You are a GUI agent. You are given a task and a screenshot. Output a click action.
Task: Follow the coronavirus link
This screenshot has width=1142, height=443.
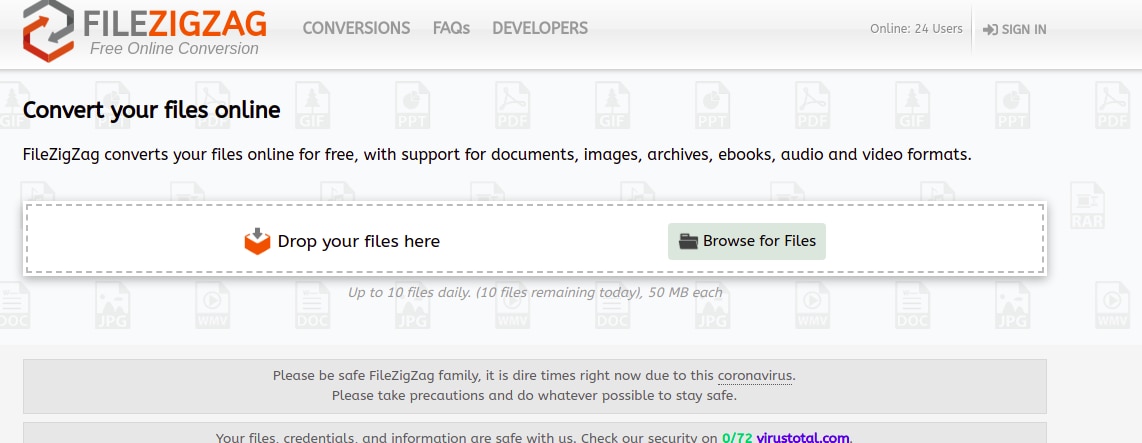coord(755,376)
